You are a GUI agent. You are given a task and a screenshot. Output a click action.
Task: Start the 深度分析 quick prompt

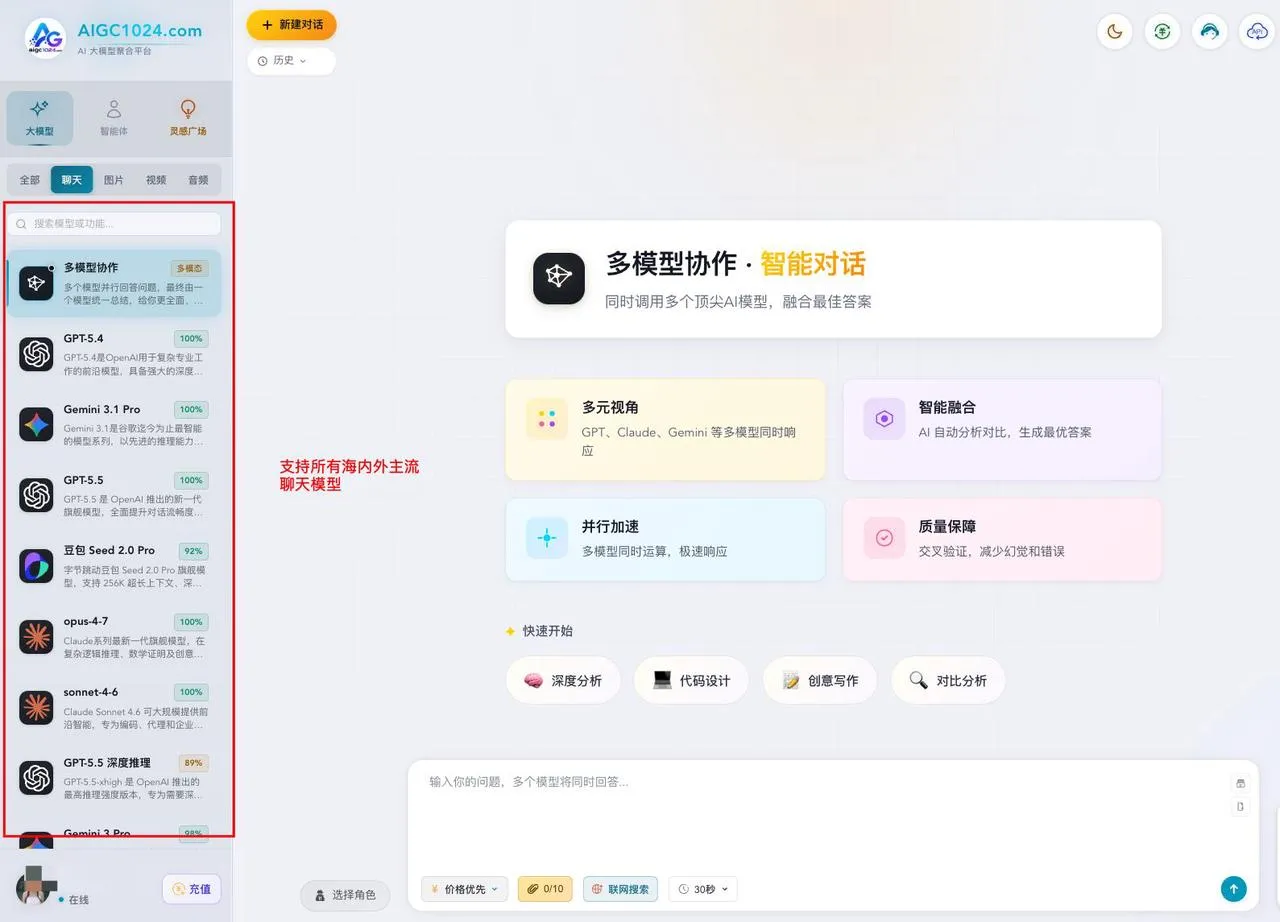[563, 681]
